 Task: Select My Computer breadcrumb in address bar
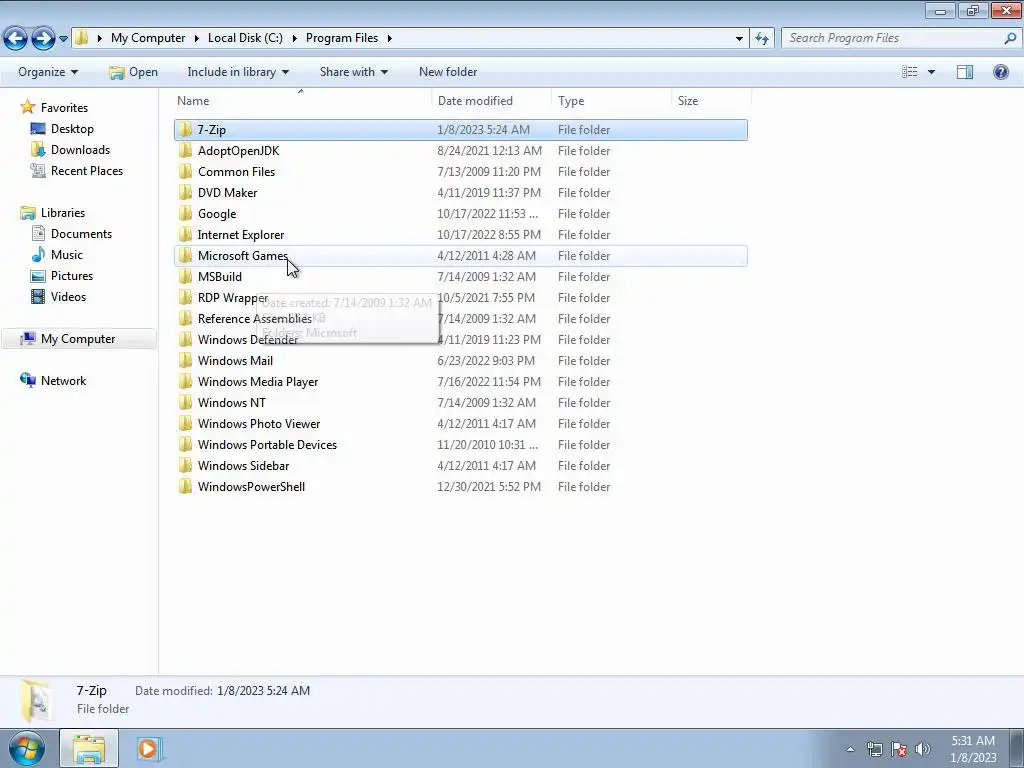pyautogui.click(x=148, y=38)
